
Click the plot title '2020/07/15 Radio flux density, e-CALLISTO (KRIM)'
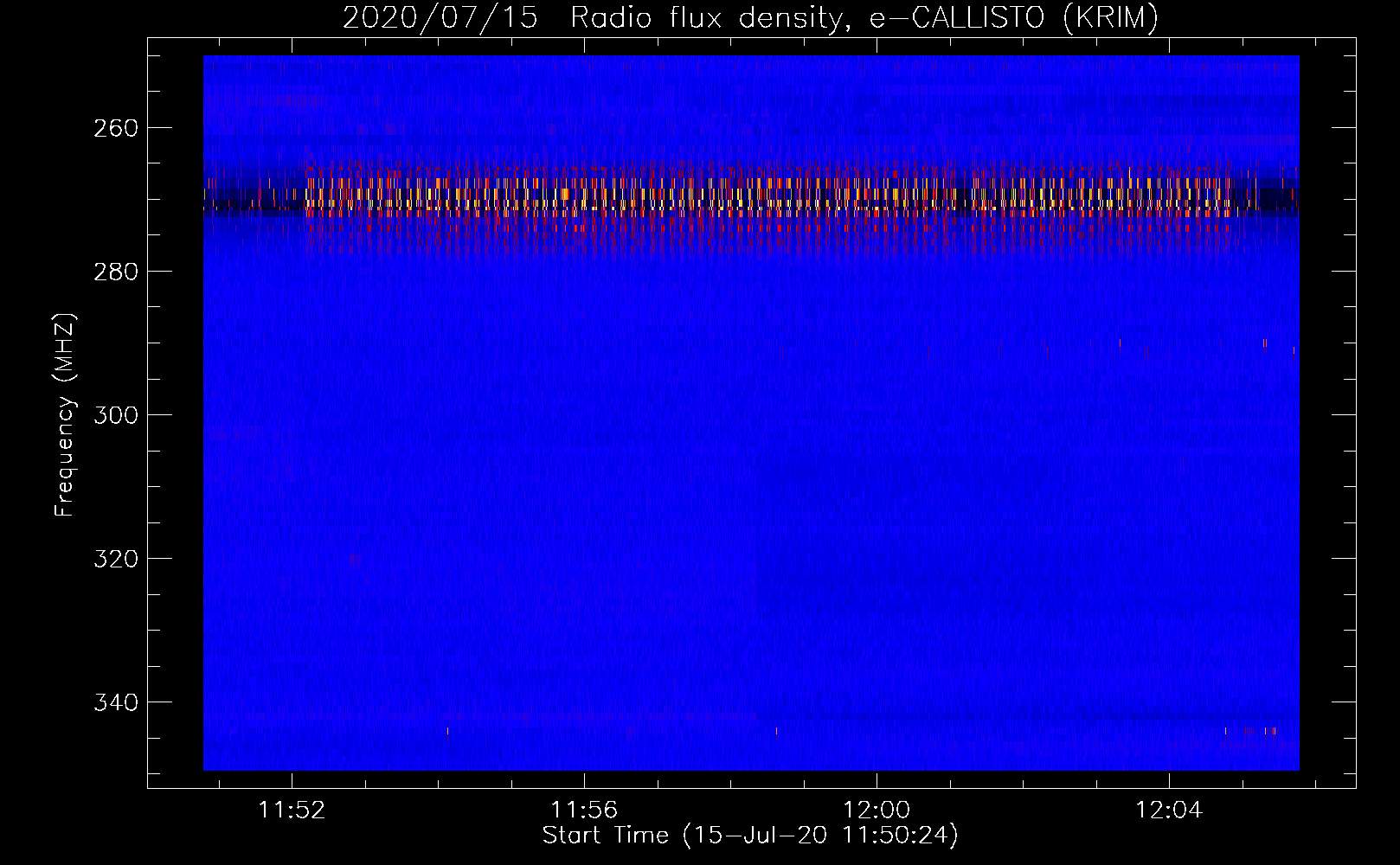(x=750, y=17)
